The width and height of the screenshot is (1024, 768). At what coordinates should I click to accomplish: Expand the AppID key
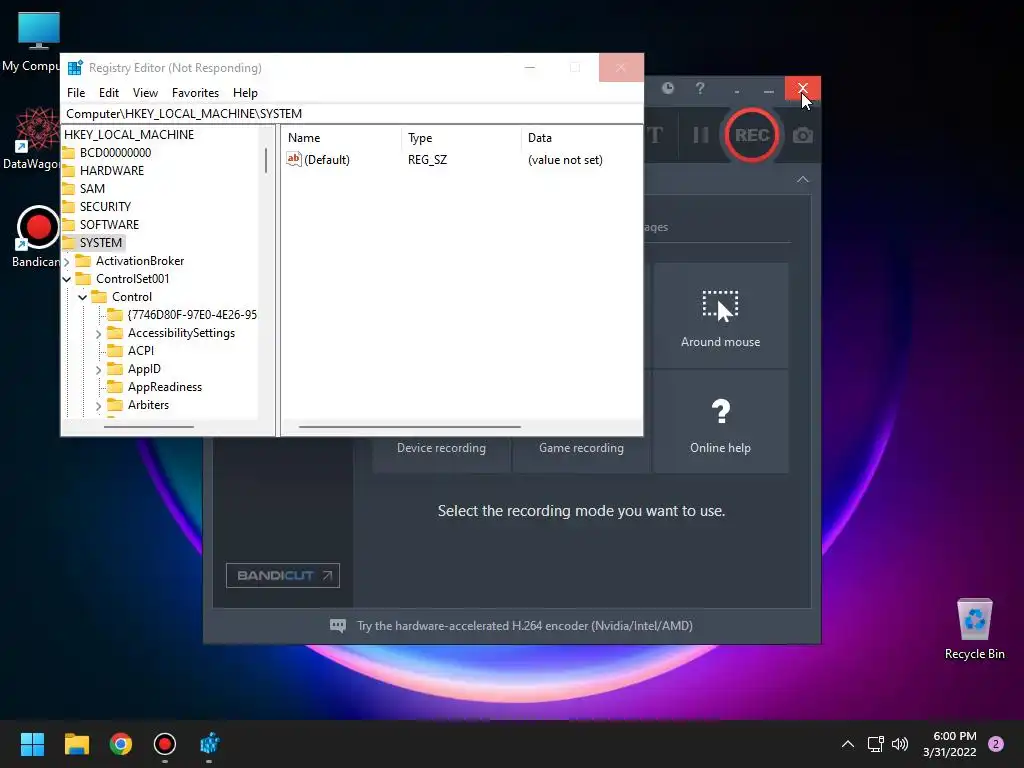tap(99, 370)
